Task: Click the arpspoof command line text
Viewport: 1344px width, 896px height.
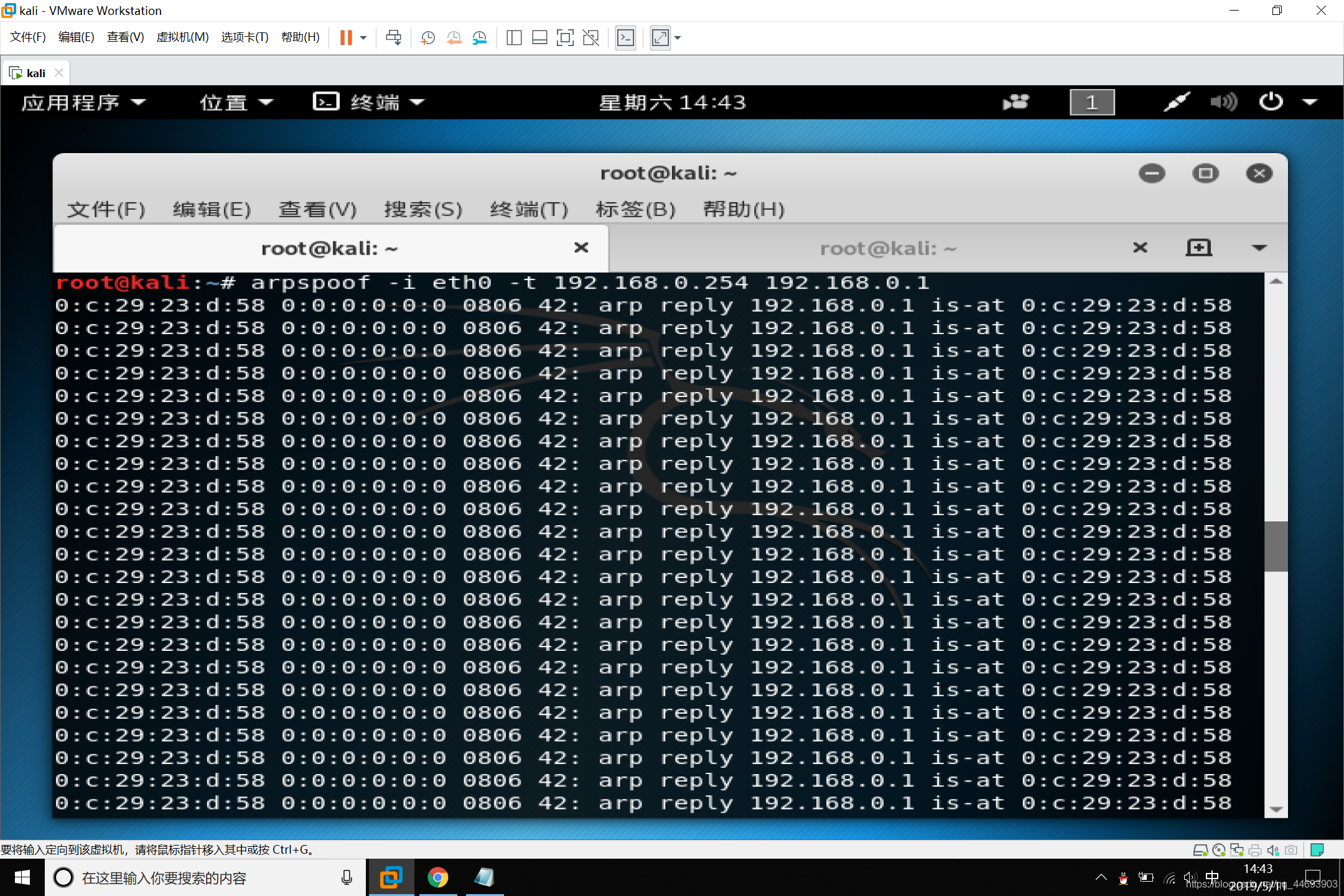Action: pyautogui.click(x=590, y=283)
